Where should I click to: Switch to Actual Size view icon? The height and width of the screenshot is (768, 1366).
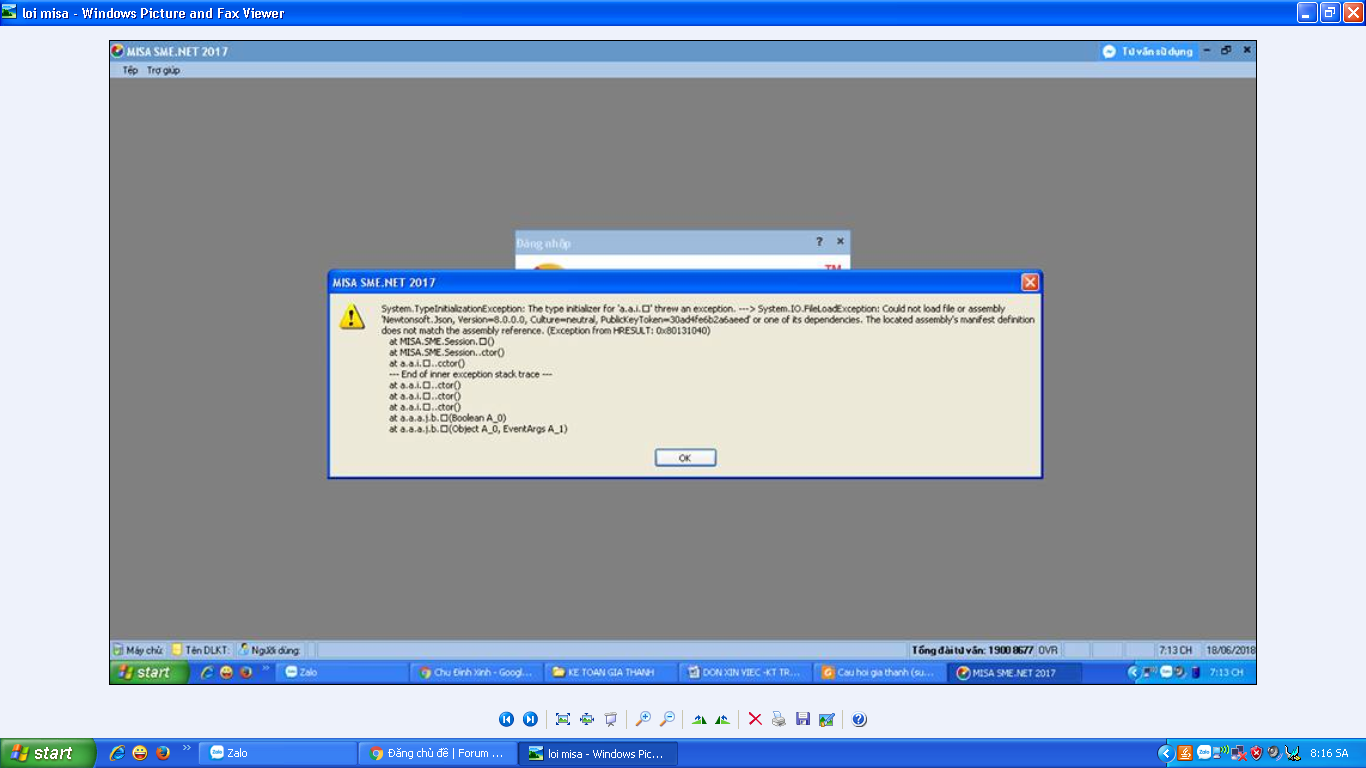[x=586, y=719]
